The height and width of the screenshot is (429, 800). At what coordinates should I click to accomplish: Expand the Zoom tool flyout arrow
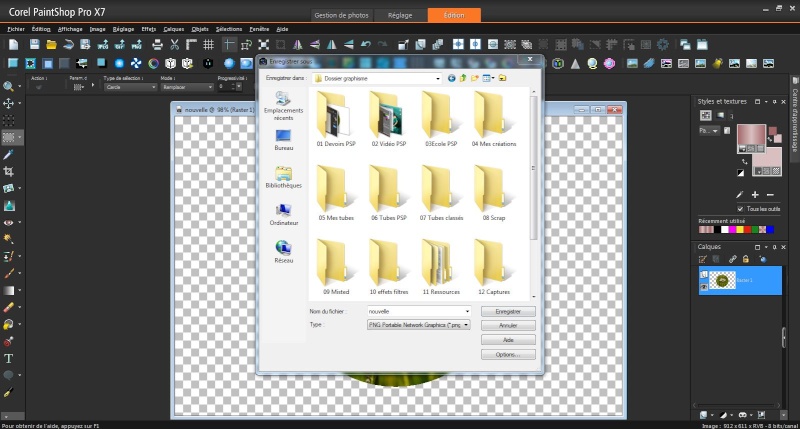tap(19, 86)
